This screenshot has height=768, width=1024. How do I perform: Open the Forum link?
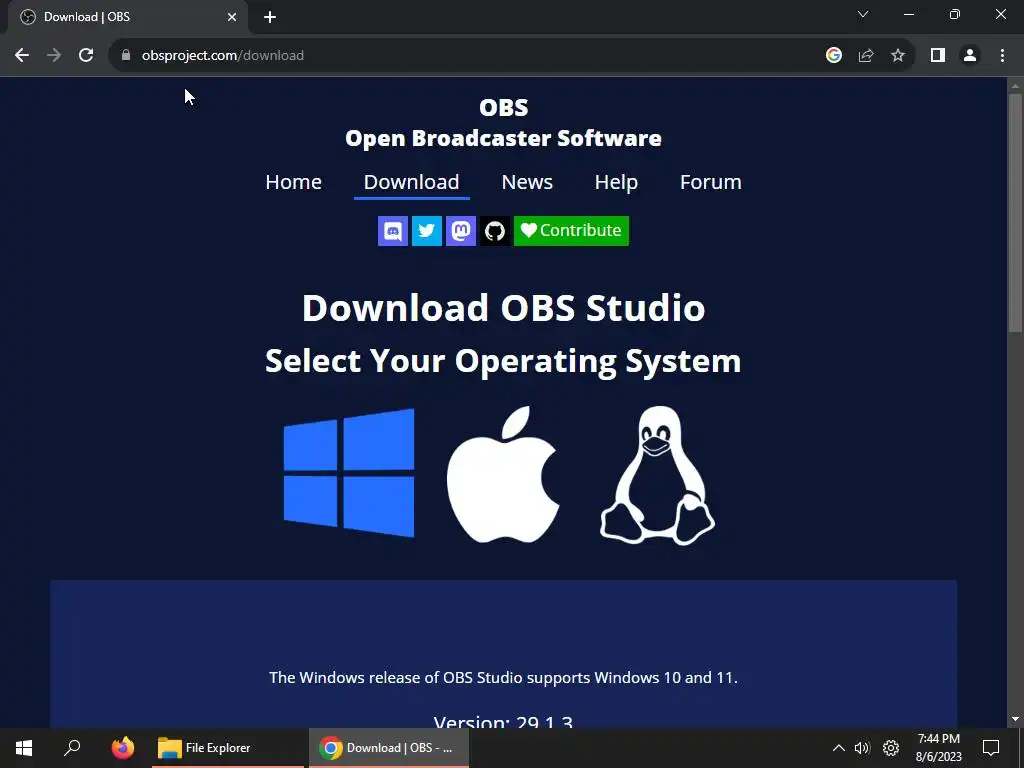[x=711, y=182]
